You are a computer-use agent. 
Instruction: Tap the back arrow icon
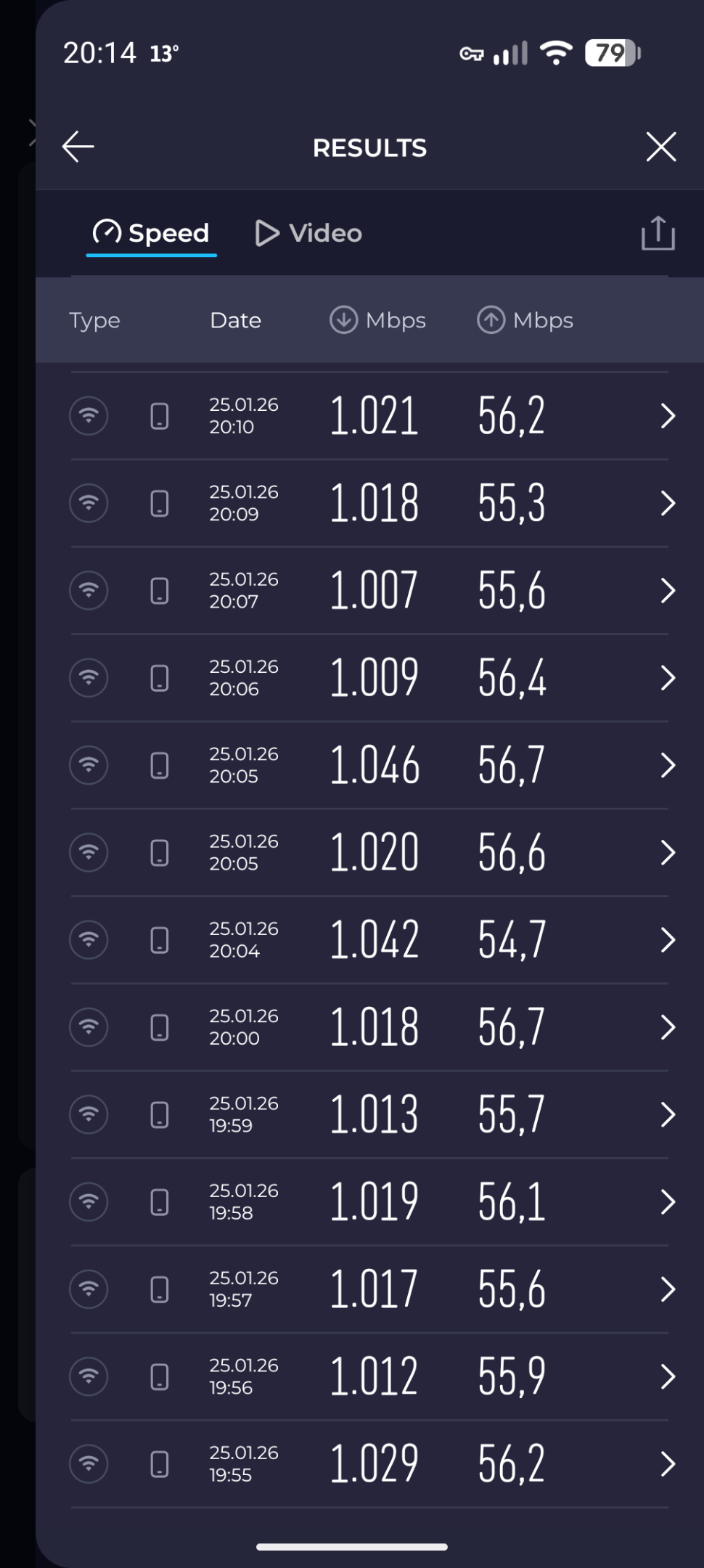pos(78,147)
